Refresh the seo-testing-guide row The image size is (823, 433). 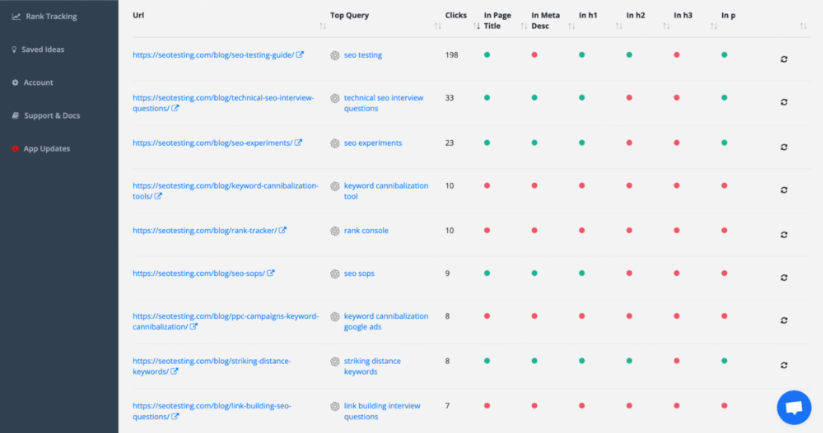tap(784, 59)
